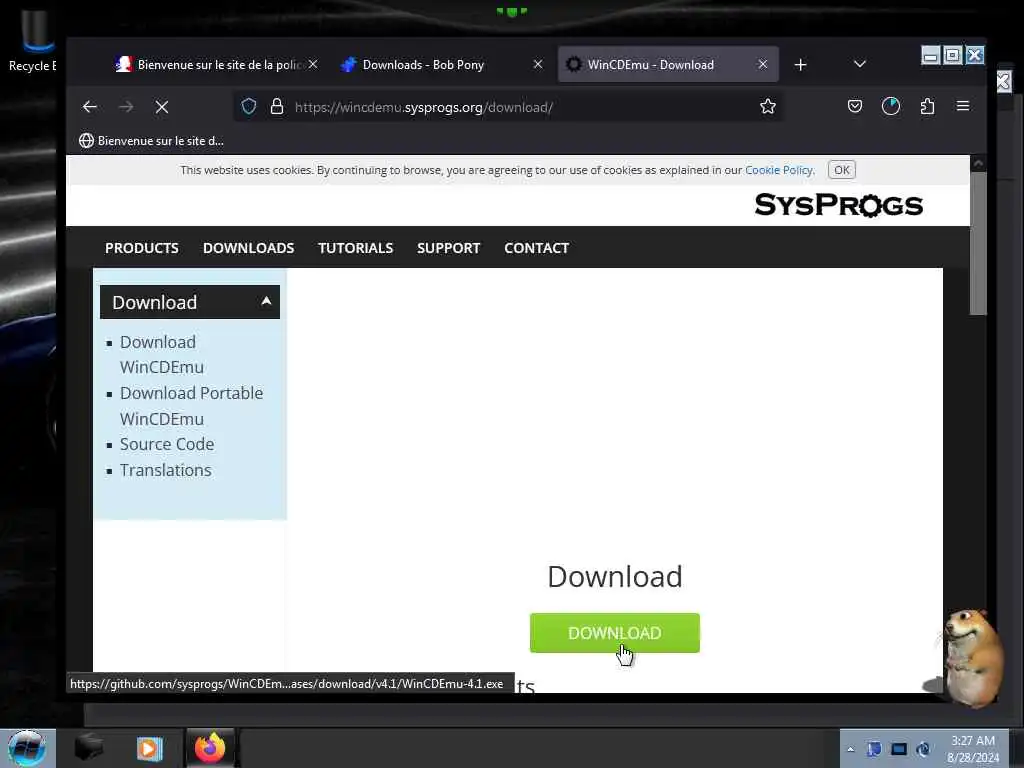Click the network monitor tray icon
This screenshot has width=1024, height=768.
pyautogui.click(x=899, y=749)
